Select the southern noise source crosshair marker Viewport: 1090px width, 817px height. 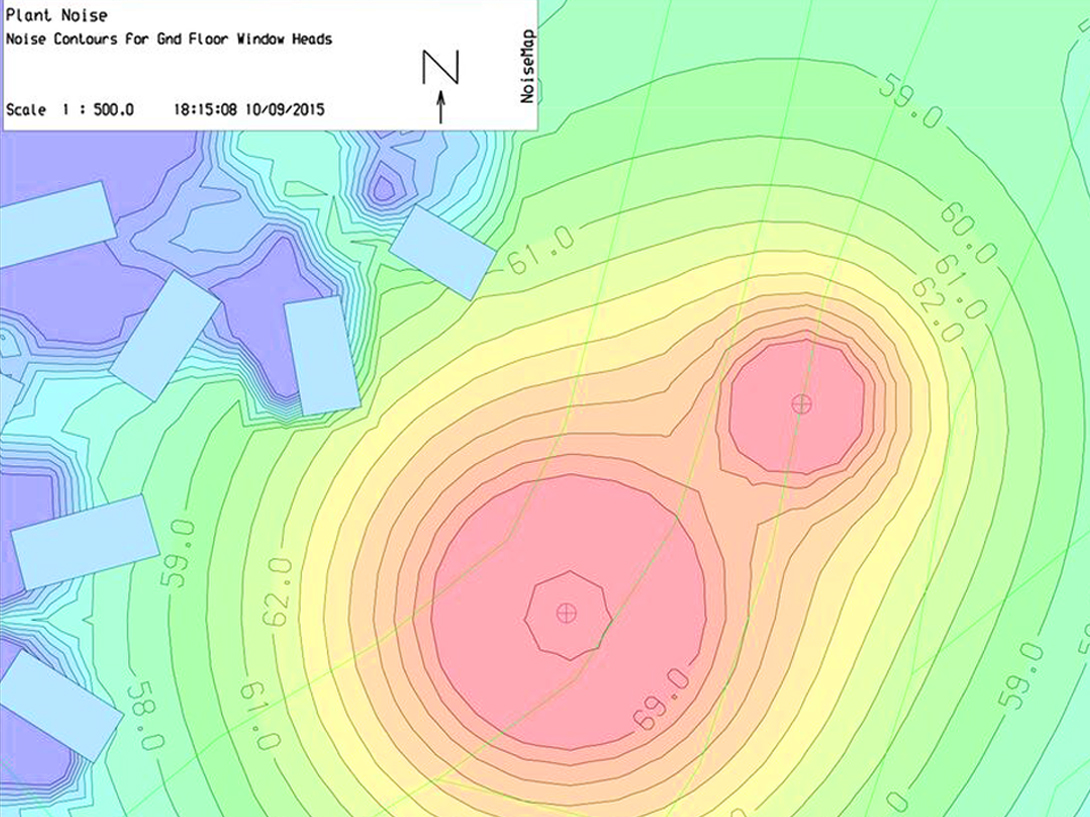[x=568, y=614]
